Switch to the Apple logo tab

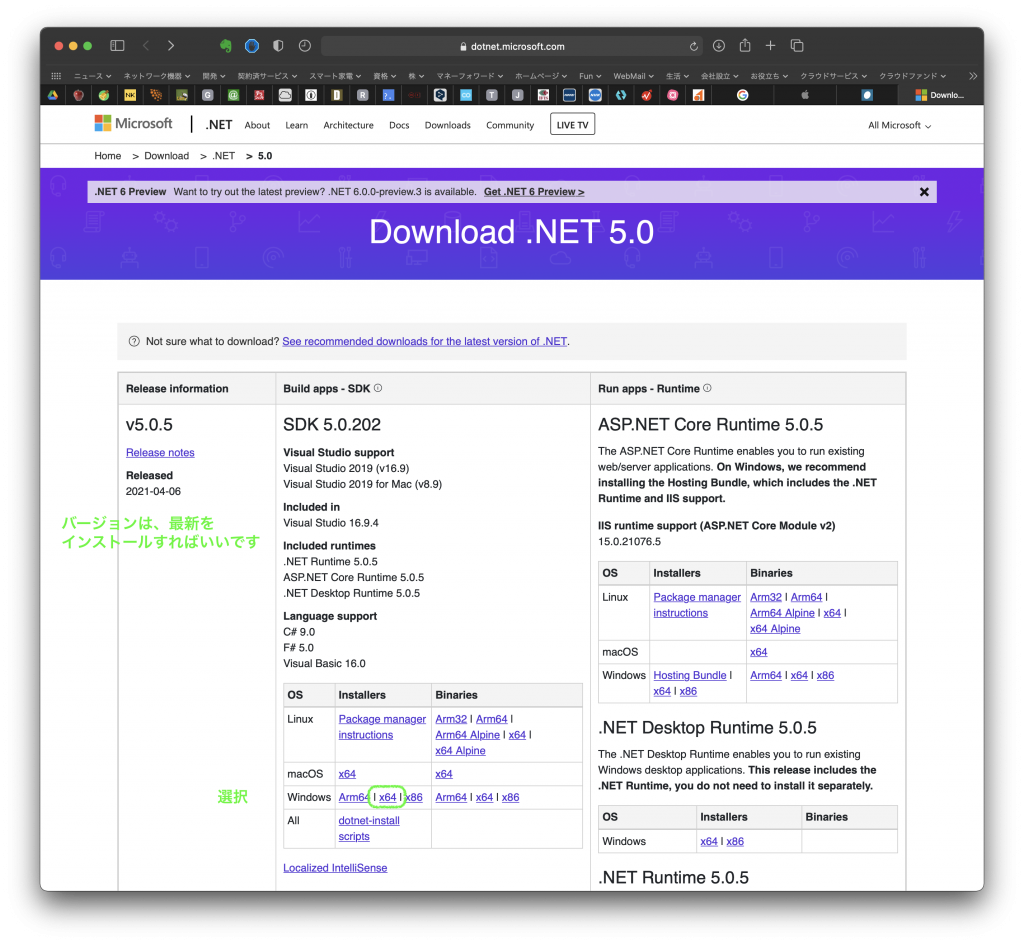coord(805,95)
